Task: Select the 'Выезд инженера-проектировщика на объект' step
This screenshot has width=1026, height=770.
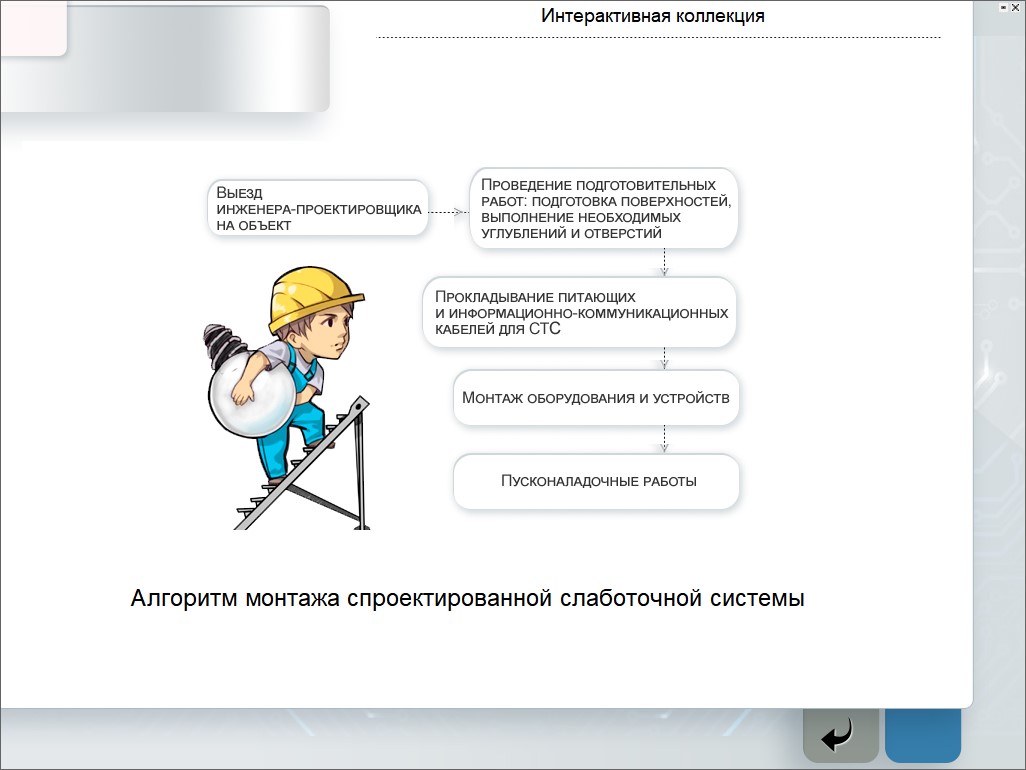Action: (x=318, y=208)
